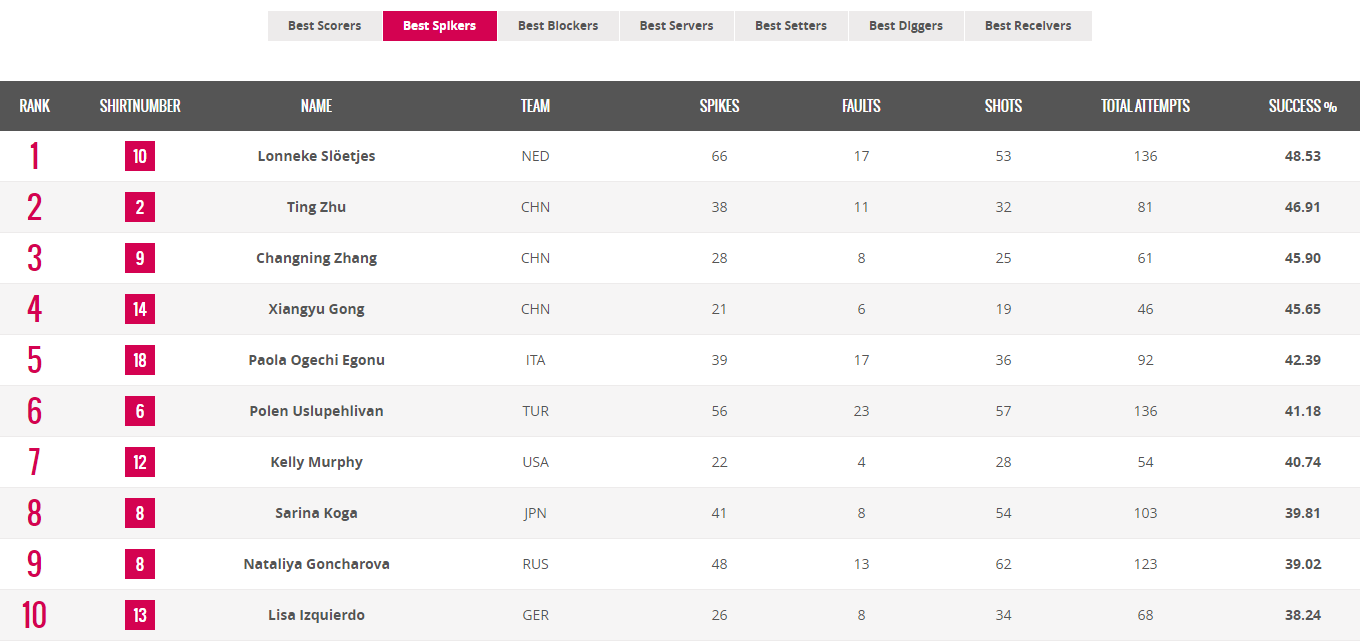Click the SUCCESS % column header
Image resolution: width=1361 pixels, height=644 pixels.
point(1302,106)
